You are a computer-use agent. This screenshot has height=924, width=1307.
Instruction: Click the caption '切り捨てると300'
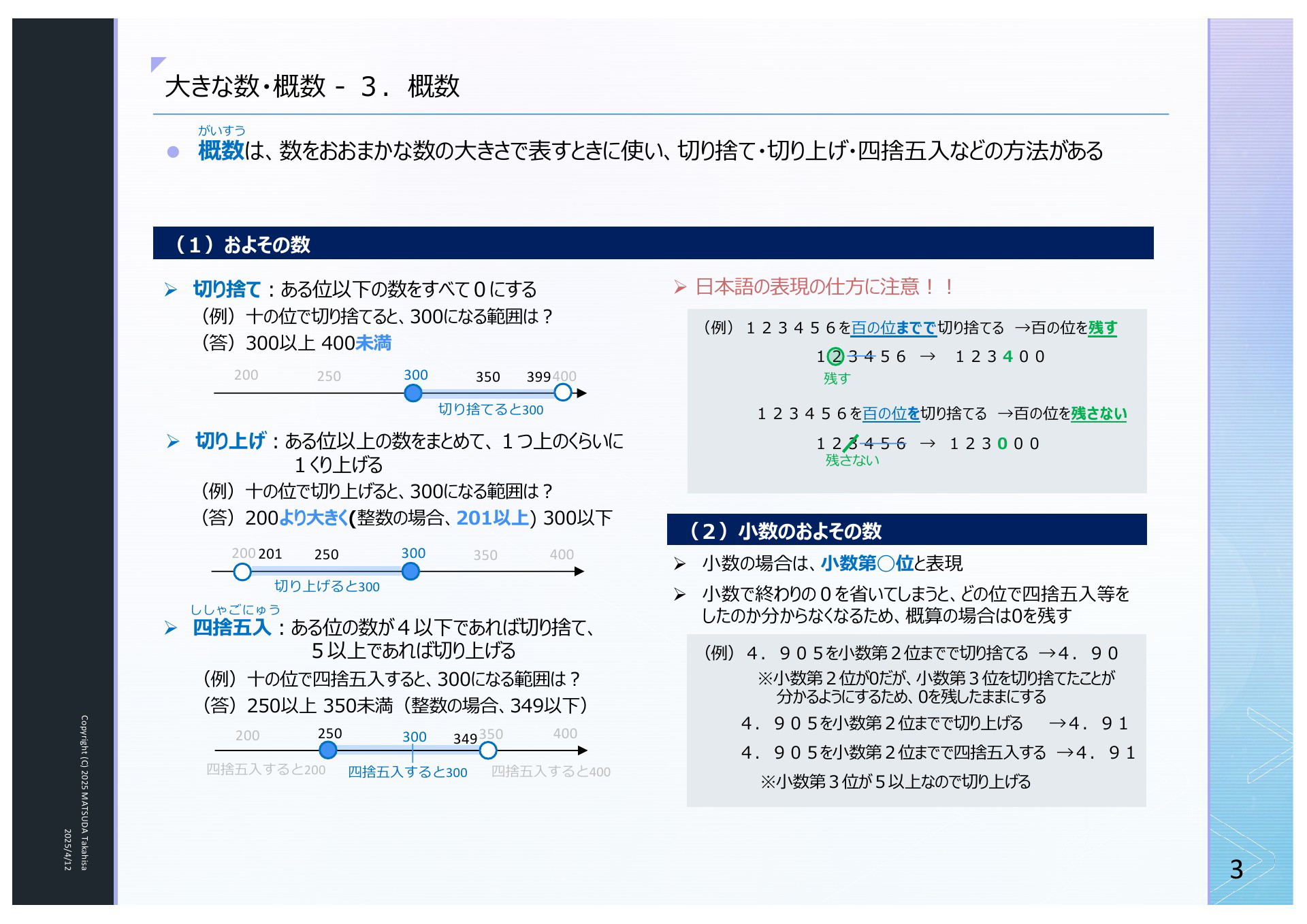point(491,409)
